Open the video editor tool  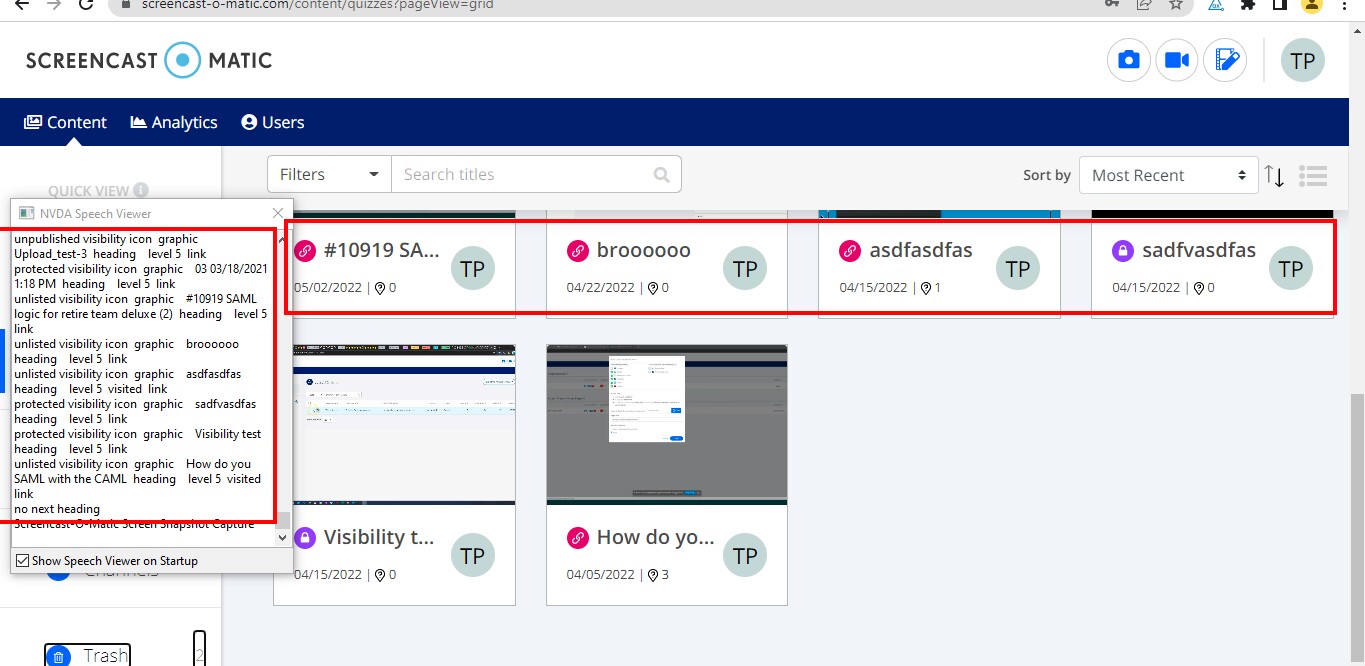point(1225,60)
